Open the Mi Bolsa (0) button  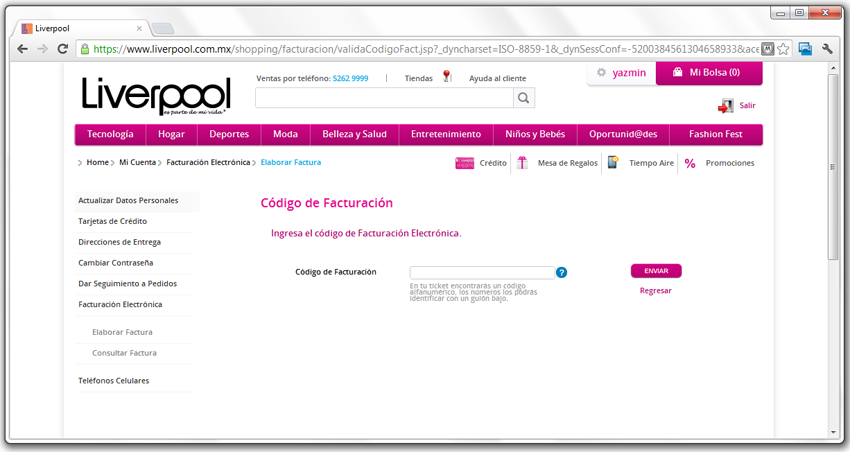point(709,73)
